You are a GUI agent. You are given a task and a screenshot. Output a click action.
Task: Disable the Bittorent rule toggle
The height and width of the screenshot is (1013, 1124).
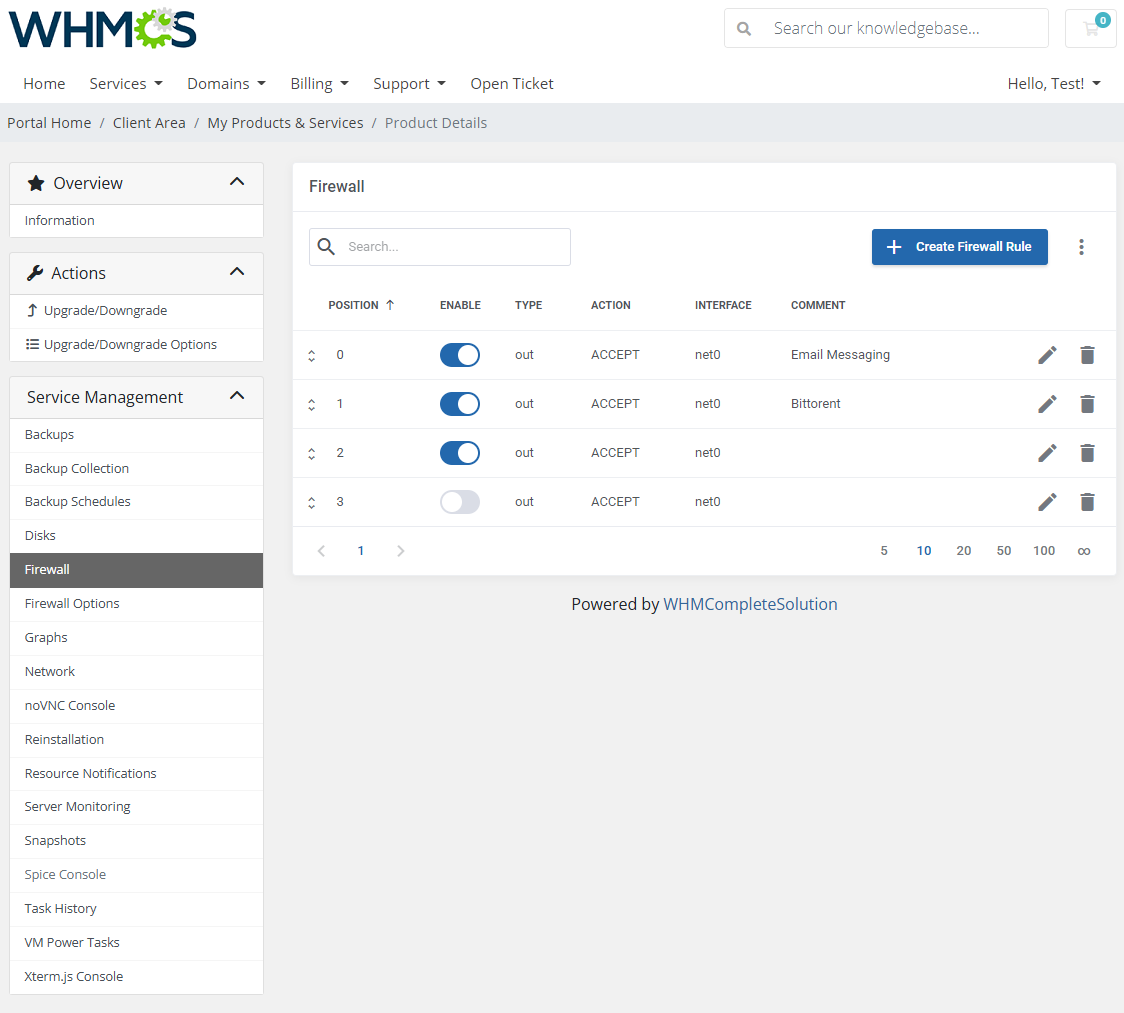459,404
